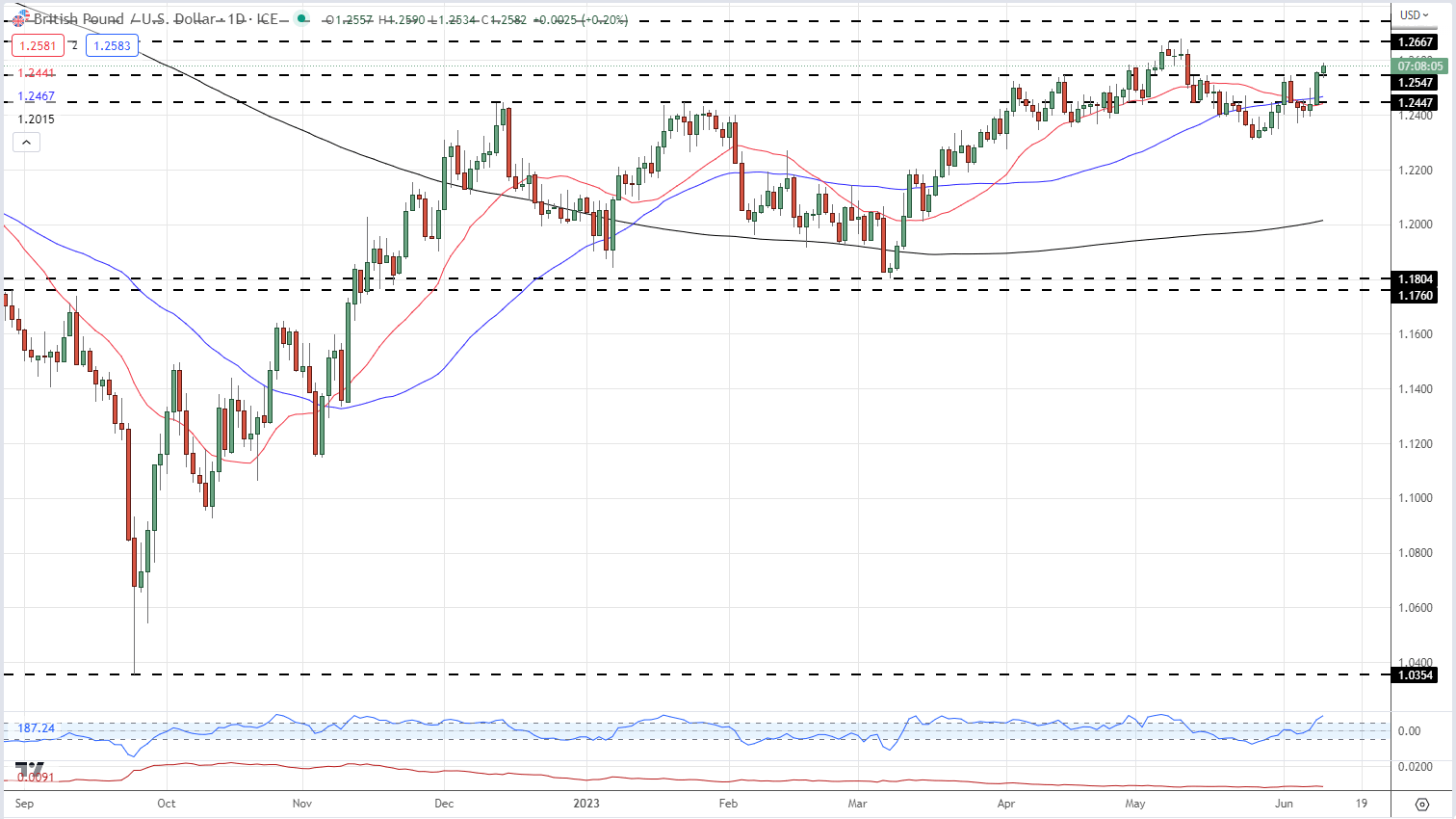This screenshot has width=1456, height=819.
Task: Select the 1.2447 price level label
Action: pos(1416,102)
